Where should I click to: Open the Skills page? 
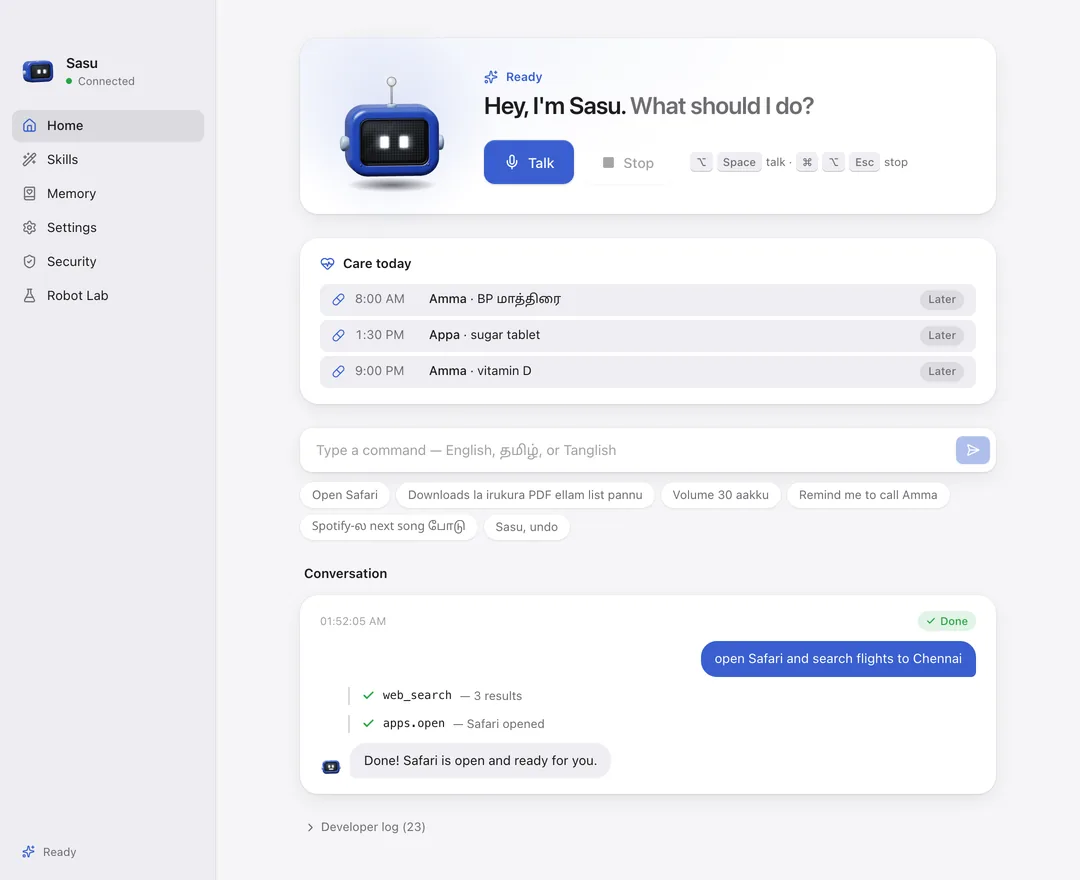pyautogui.click(x=108, y=160)
